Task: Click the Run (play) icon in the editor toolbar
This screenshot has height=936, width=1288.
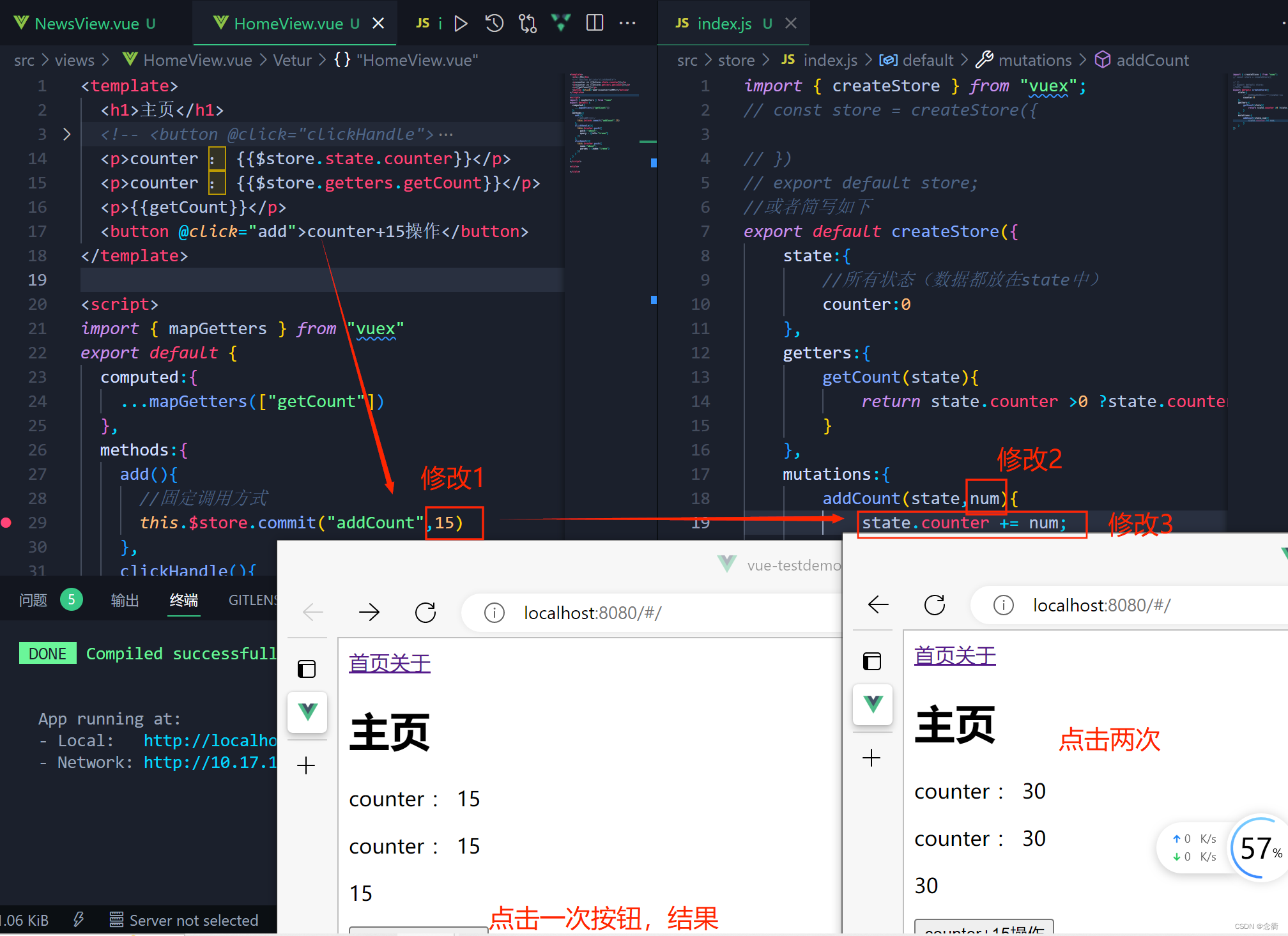Action: click(461, 24)
